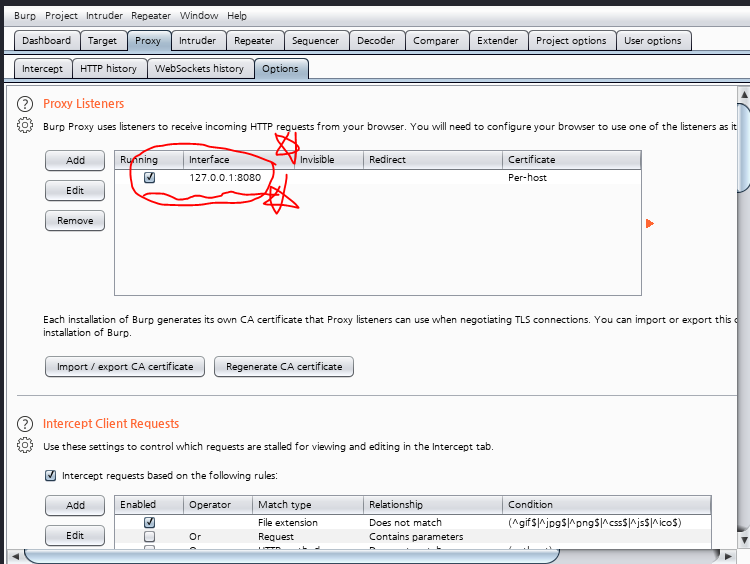Click the Invisible column header
750x564 pixels.
tap(329, 160)
